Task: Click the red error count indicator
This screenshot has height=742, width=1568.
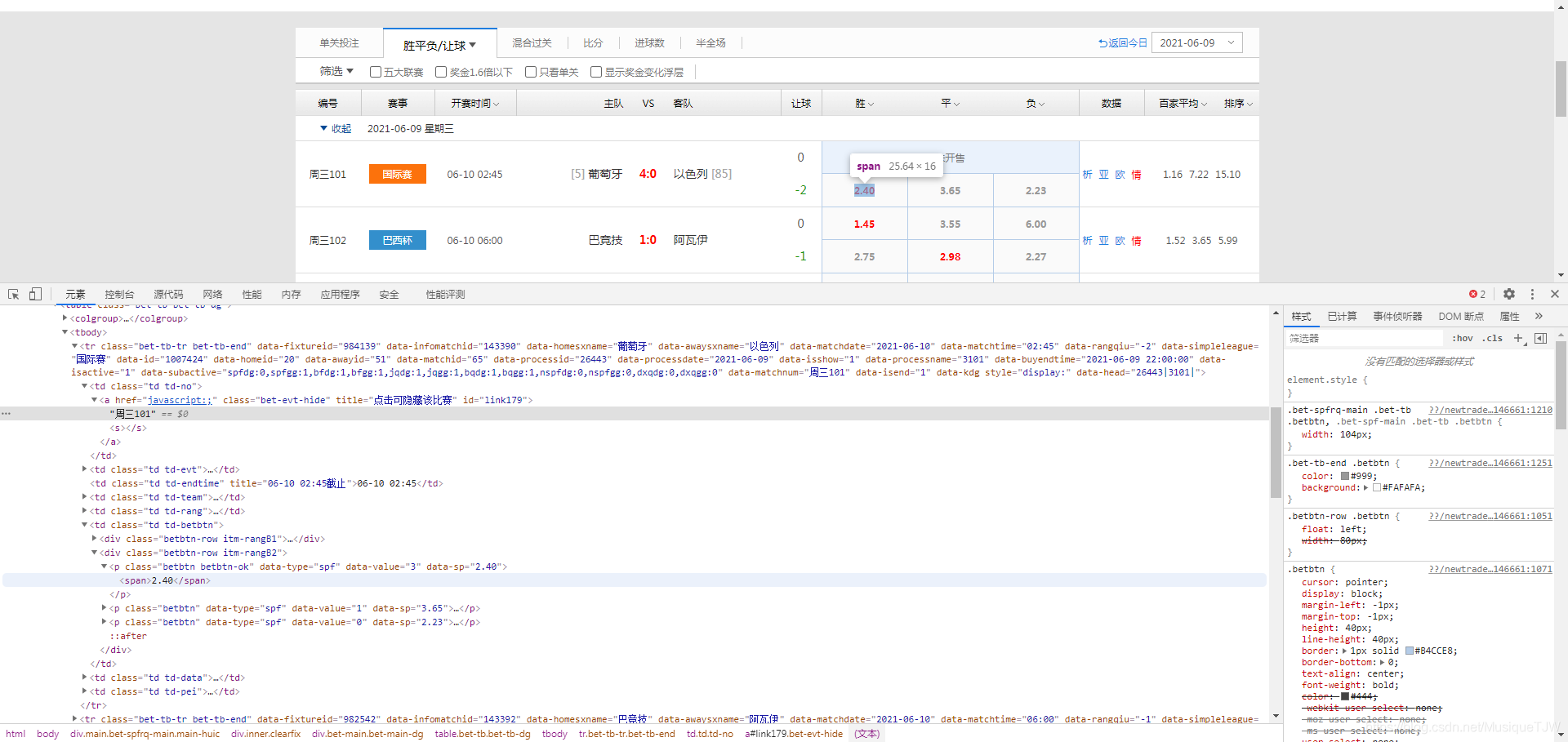Action: (x=1477, y=294)
